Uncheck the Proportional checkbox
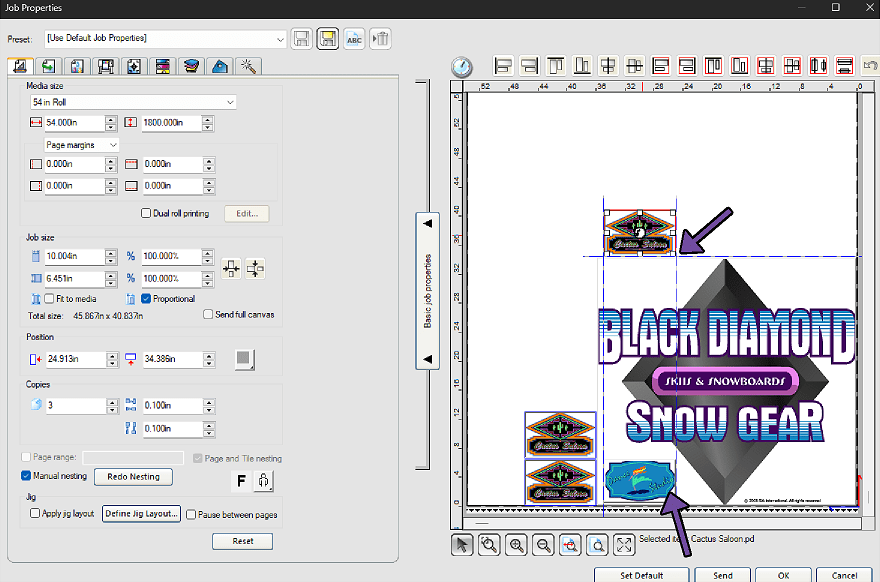This screenshot has height=582, width=880. [146, 299]
